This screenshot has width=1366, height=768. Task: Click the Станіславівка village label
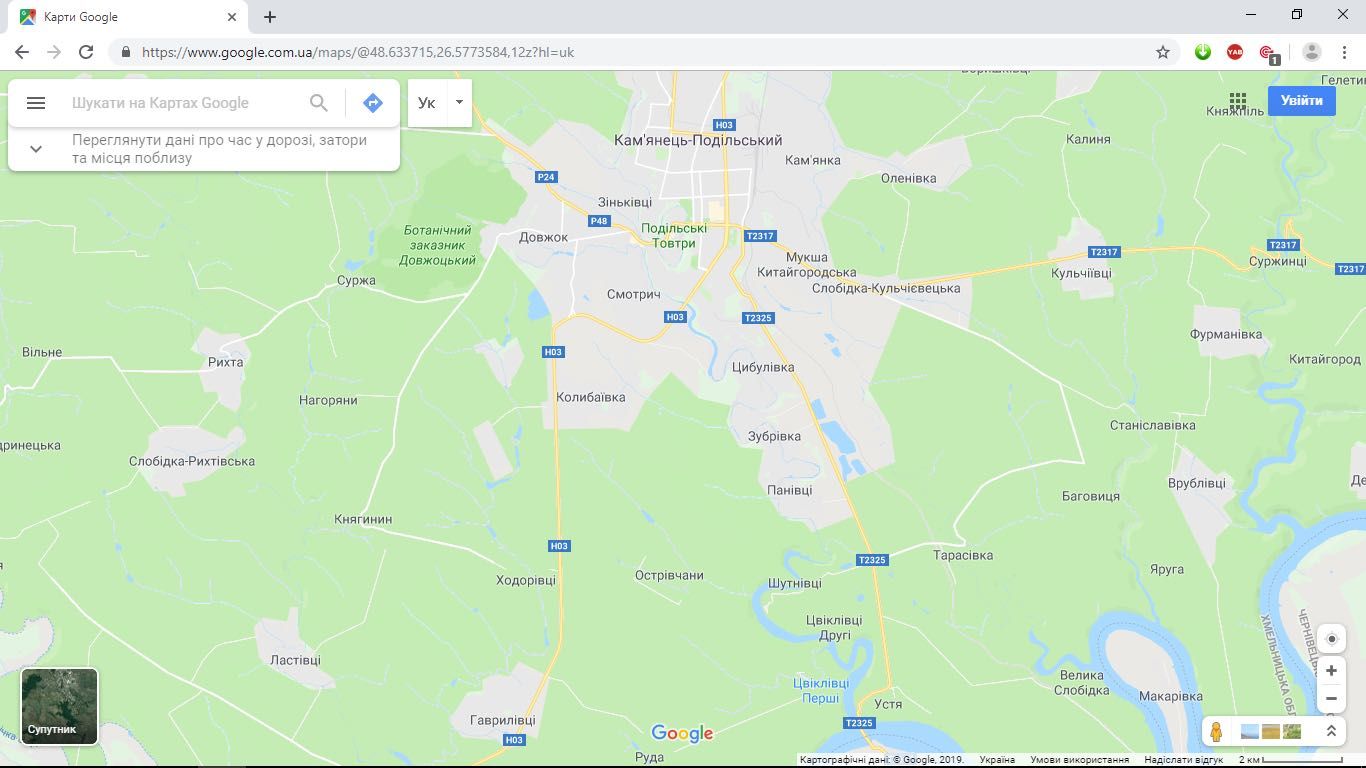pyautogui.click(x=1153, y=425)
